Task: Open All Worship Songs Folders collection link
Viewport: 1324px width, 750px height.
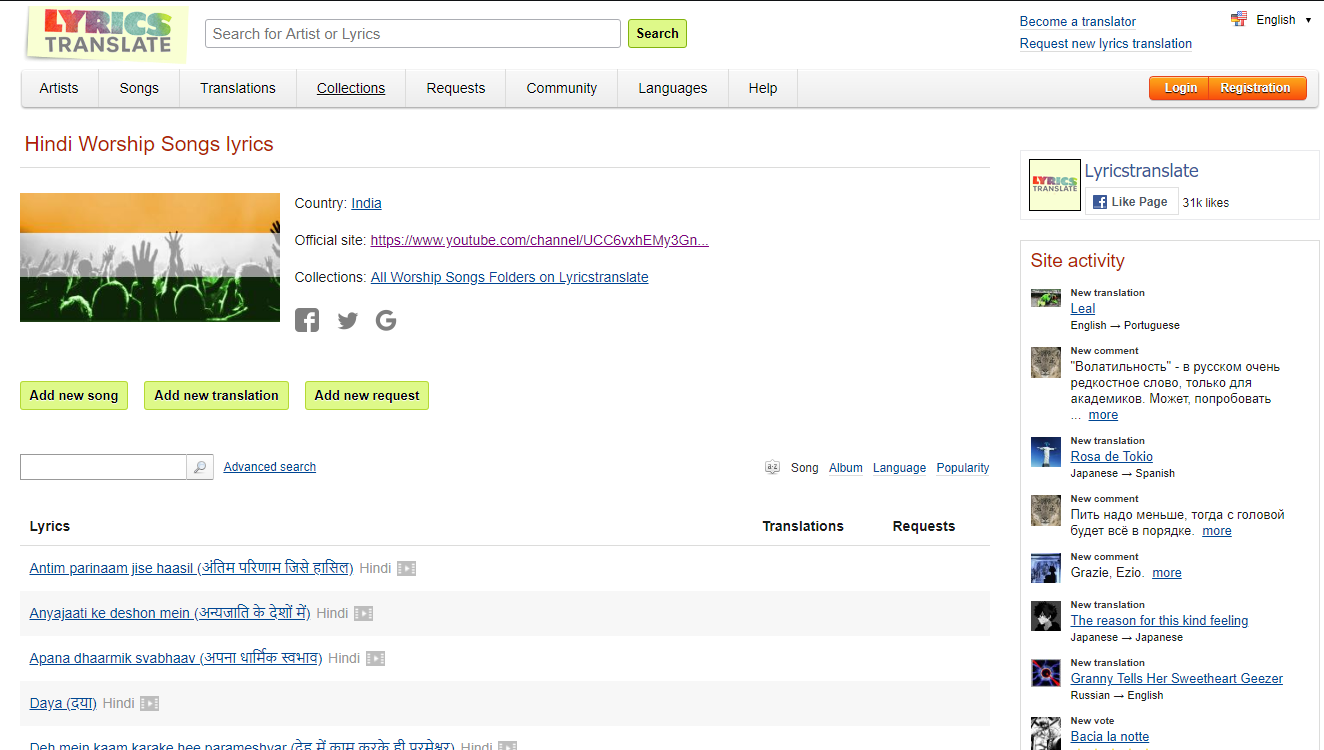Action: tap(510, 277)
